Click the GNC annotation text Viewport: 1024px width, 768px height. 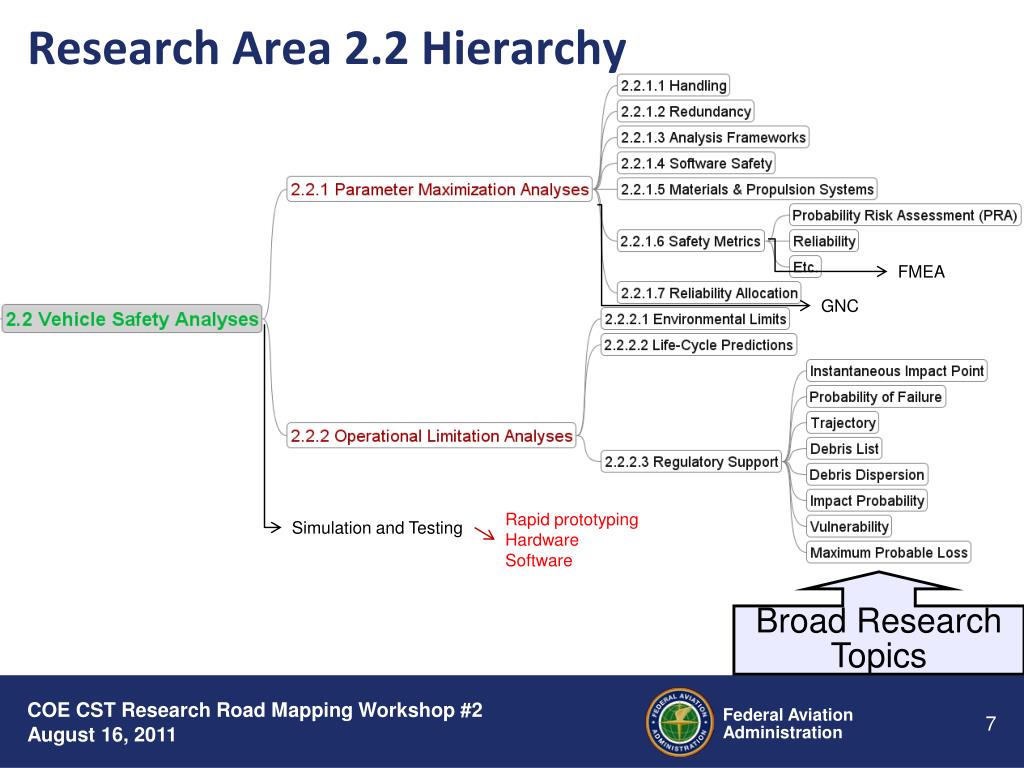click(x=839, y=306)
